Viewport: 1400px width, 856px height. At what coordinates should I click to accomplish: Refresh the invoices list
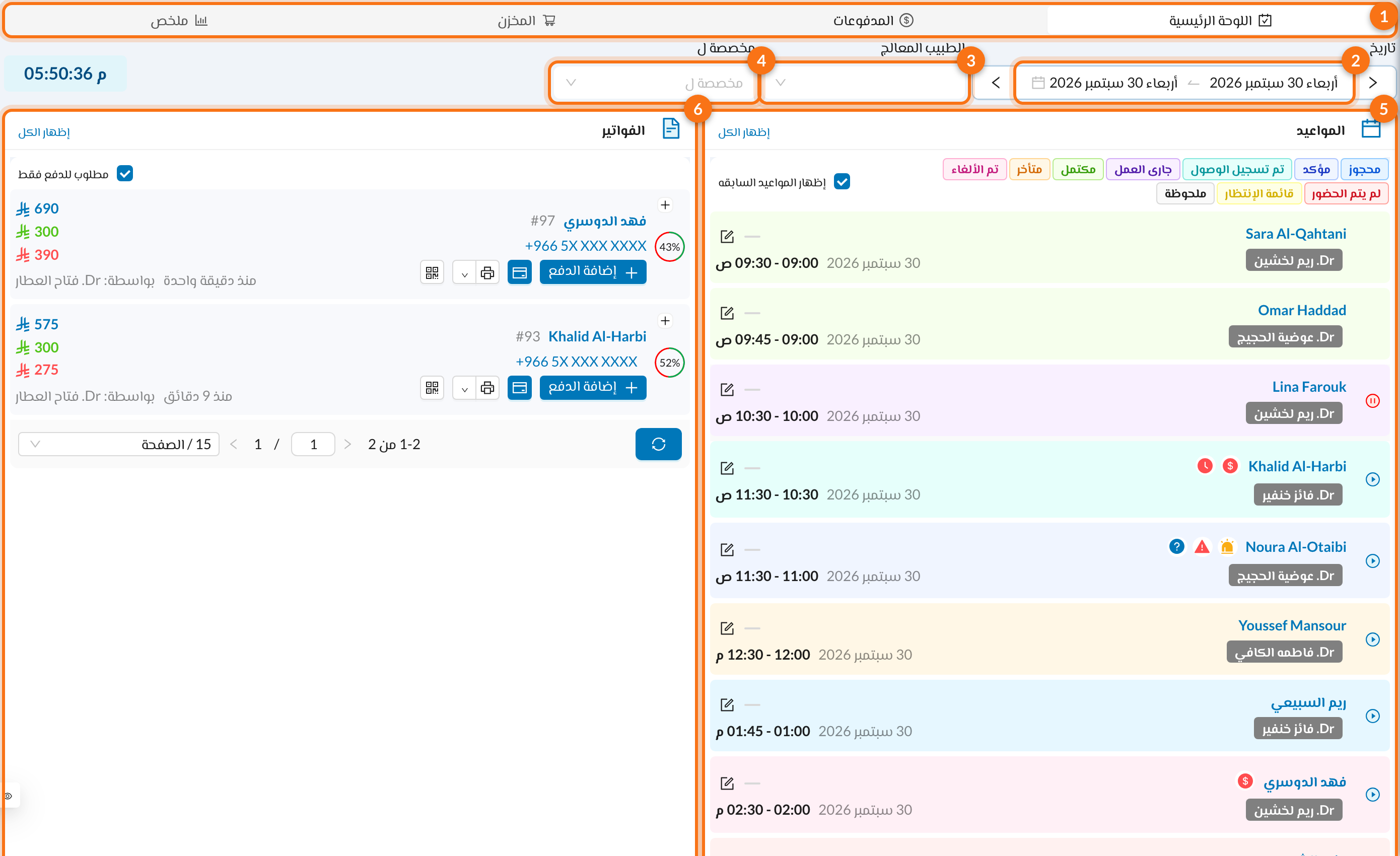pyautogui.click(x=658, y=444)
